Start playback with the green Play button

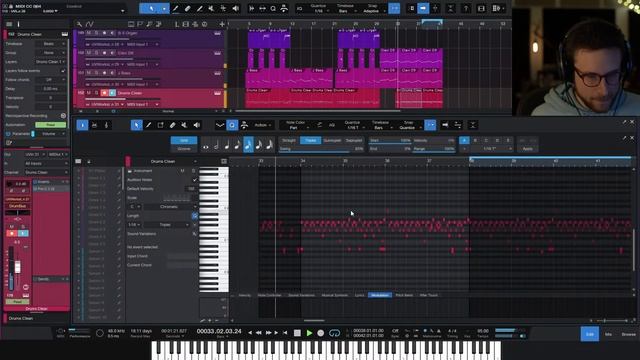click(309, 333)
